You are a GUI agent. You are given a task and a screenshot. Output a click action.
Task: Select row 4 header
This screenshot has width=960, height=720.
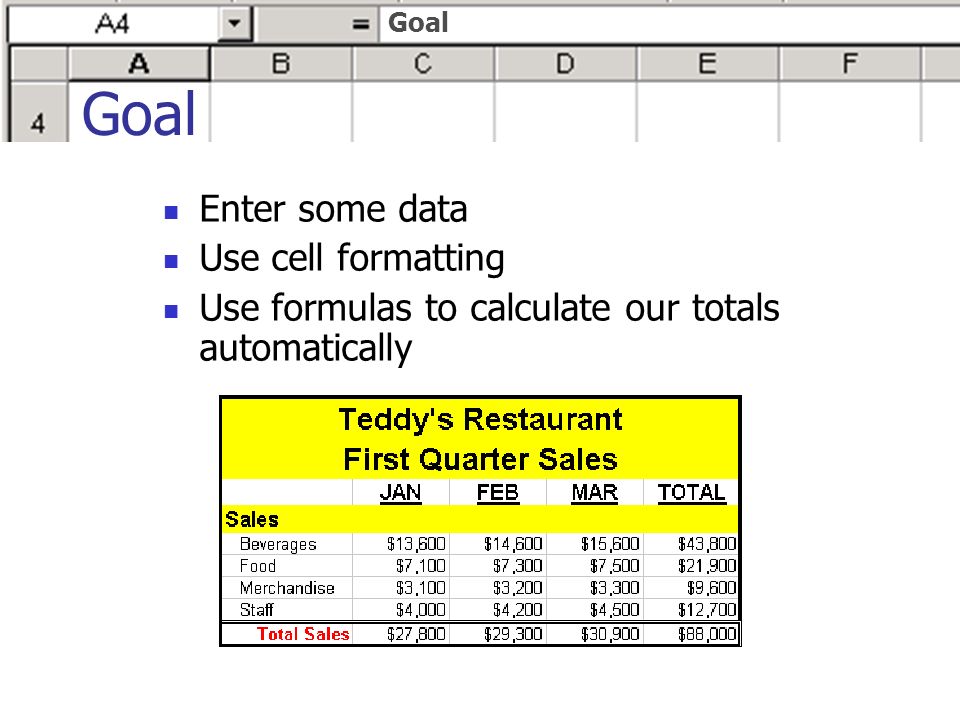(39, 113)
